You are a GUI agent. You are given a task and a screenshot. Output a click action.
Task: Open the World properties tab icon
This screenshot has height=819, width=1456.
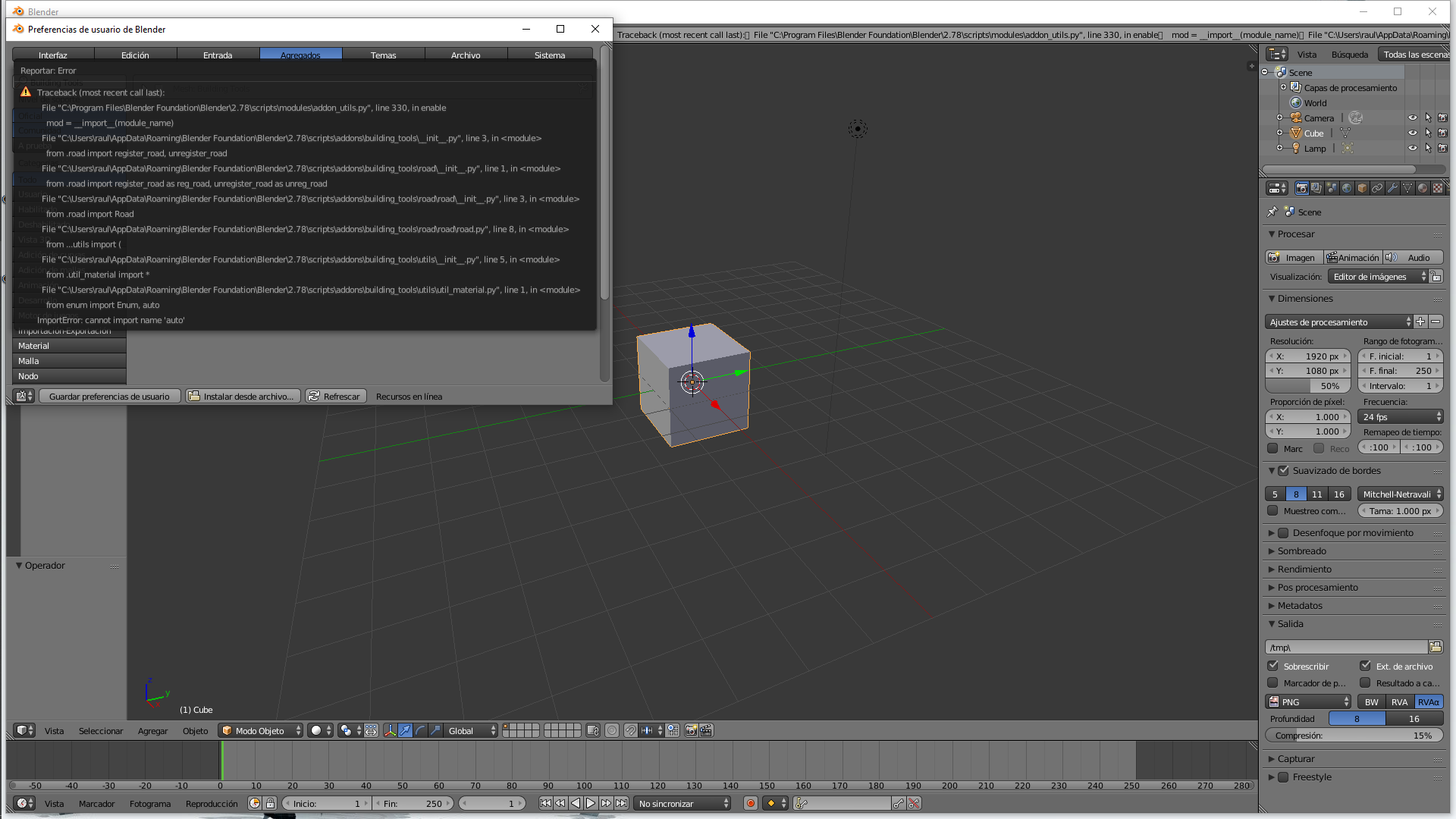(1347, 188)
